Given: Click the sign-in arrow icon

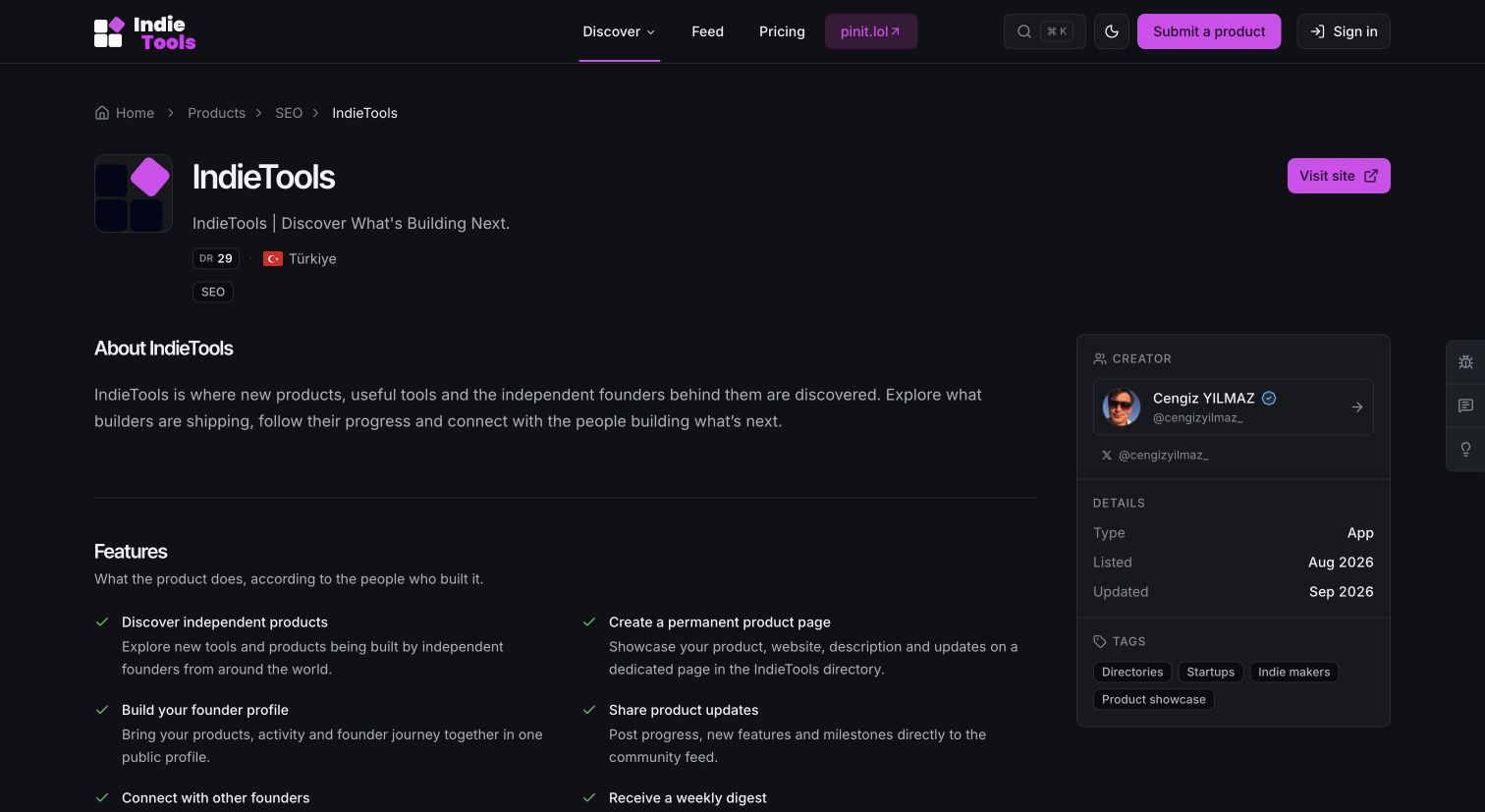Looking at the screenshot, I should point(1317,31).
